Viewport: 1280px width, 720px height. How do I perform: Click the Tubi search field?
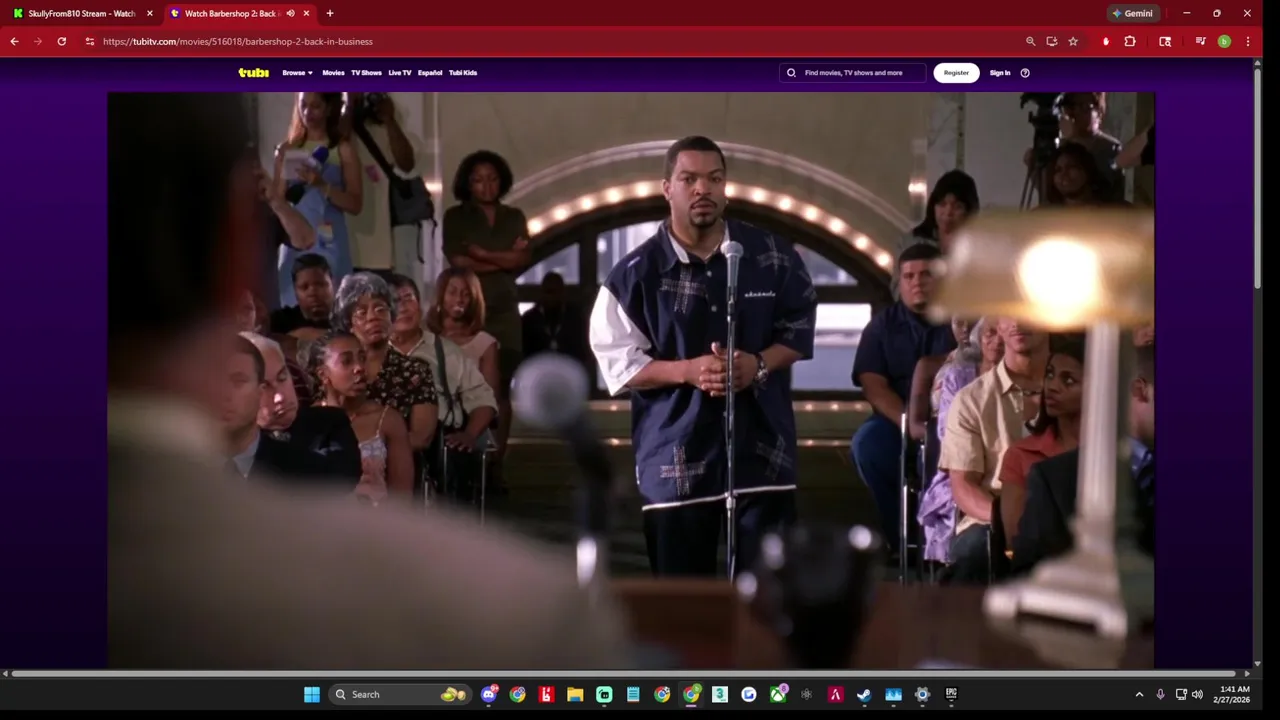coord(852,73)
